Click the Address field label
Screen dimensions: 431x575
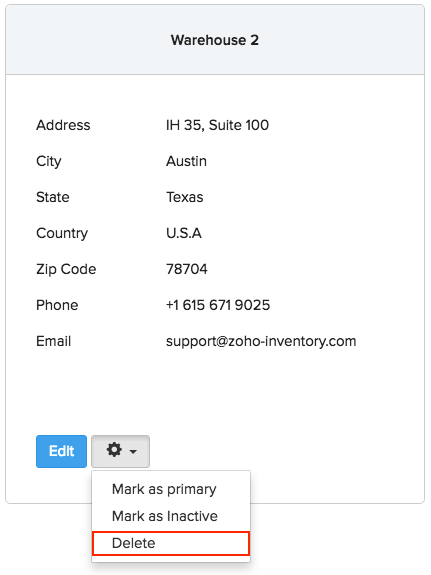pyautogui.click(x=63, y=125)
